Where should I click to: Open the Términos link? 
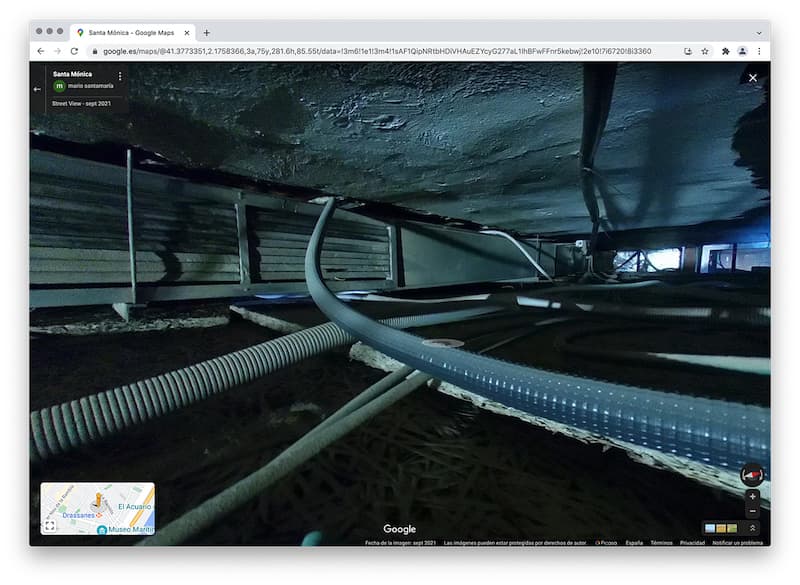[661, 543]
